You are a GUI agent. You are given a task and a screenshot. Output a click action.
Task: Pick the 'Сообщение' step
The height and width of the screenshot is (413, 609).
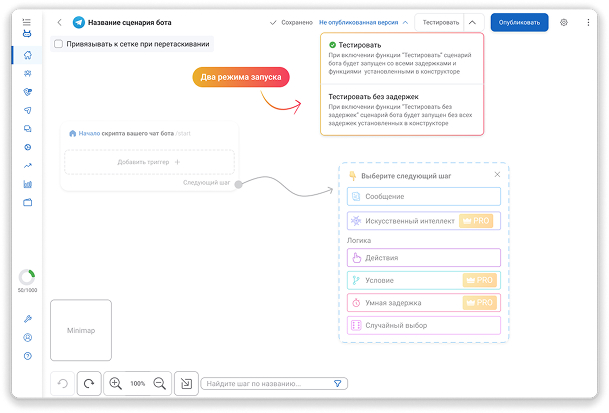tap(423, 197)
